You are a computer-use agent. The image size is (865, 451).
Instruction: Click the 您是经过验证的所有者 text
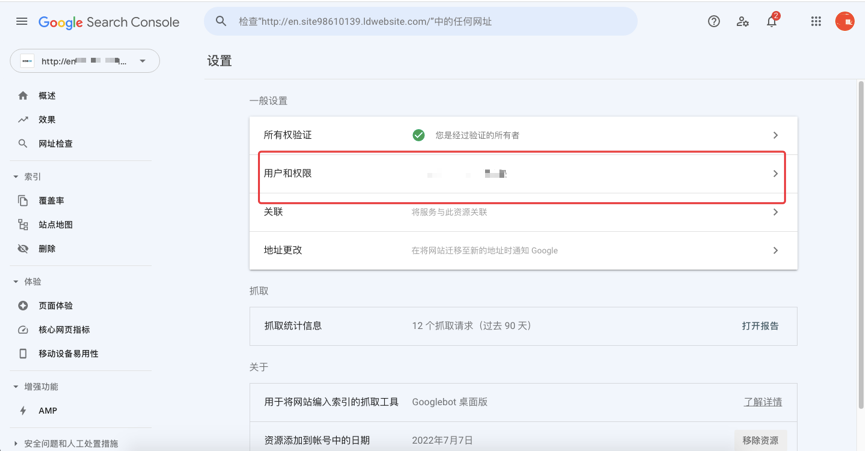[x=477, y=135]
